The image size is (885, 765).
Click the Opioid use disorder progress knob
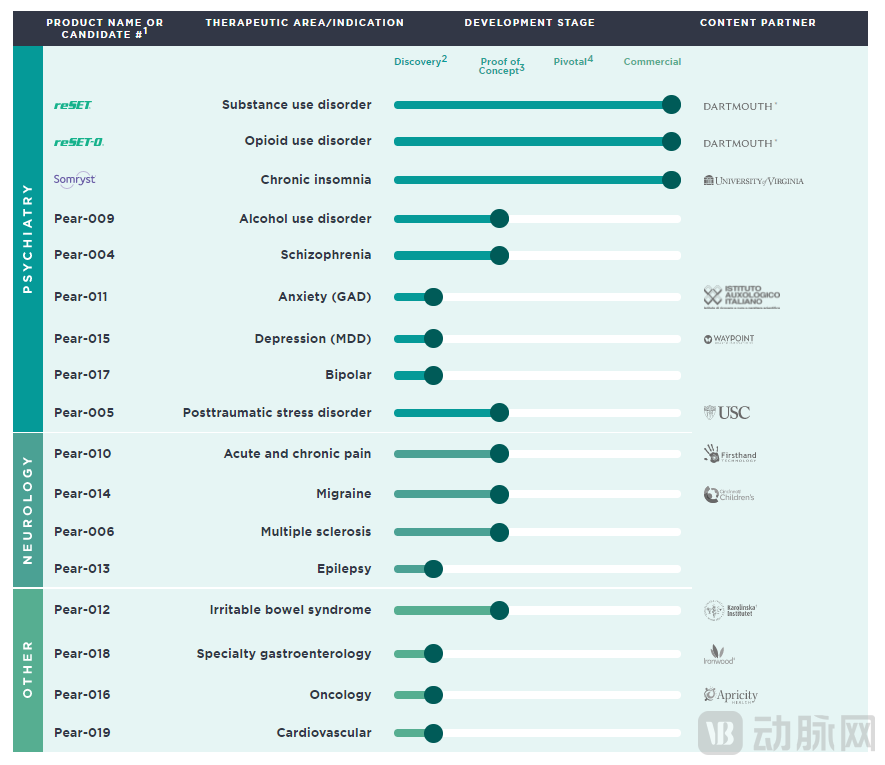pyautogui.click(x=671, y=142)
